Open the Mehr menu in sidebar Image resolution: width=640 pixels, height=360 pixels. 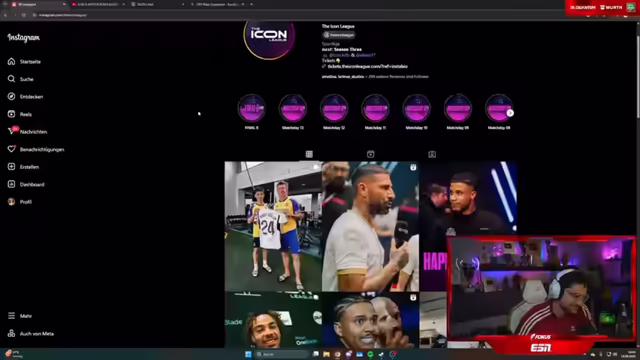click(x=19, y=316)
